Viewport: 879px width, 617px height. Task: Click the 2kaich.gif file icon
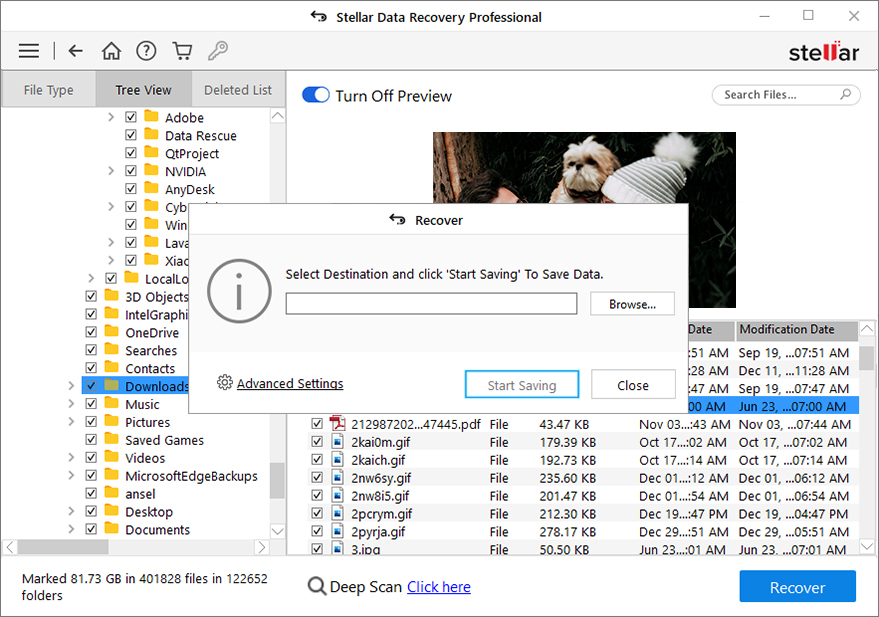337,460
